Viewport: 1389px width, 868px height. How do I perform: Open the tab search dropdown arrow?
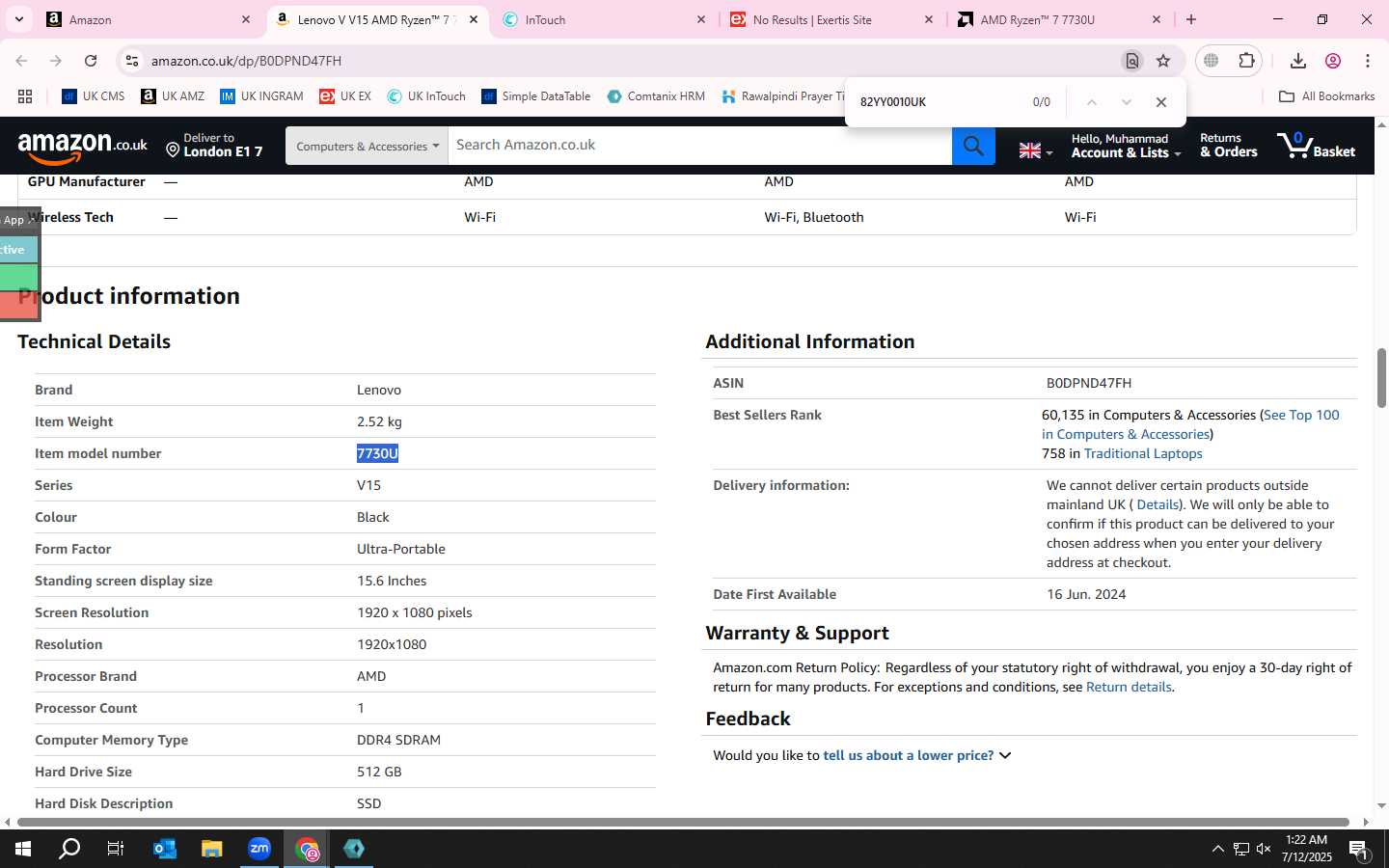[x=18, y=19]
